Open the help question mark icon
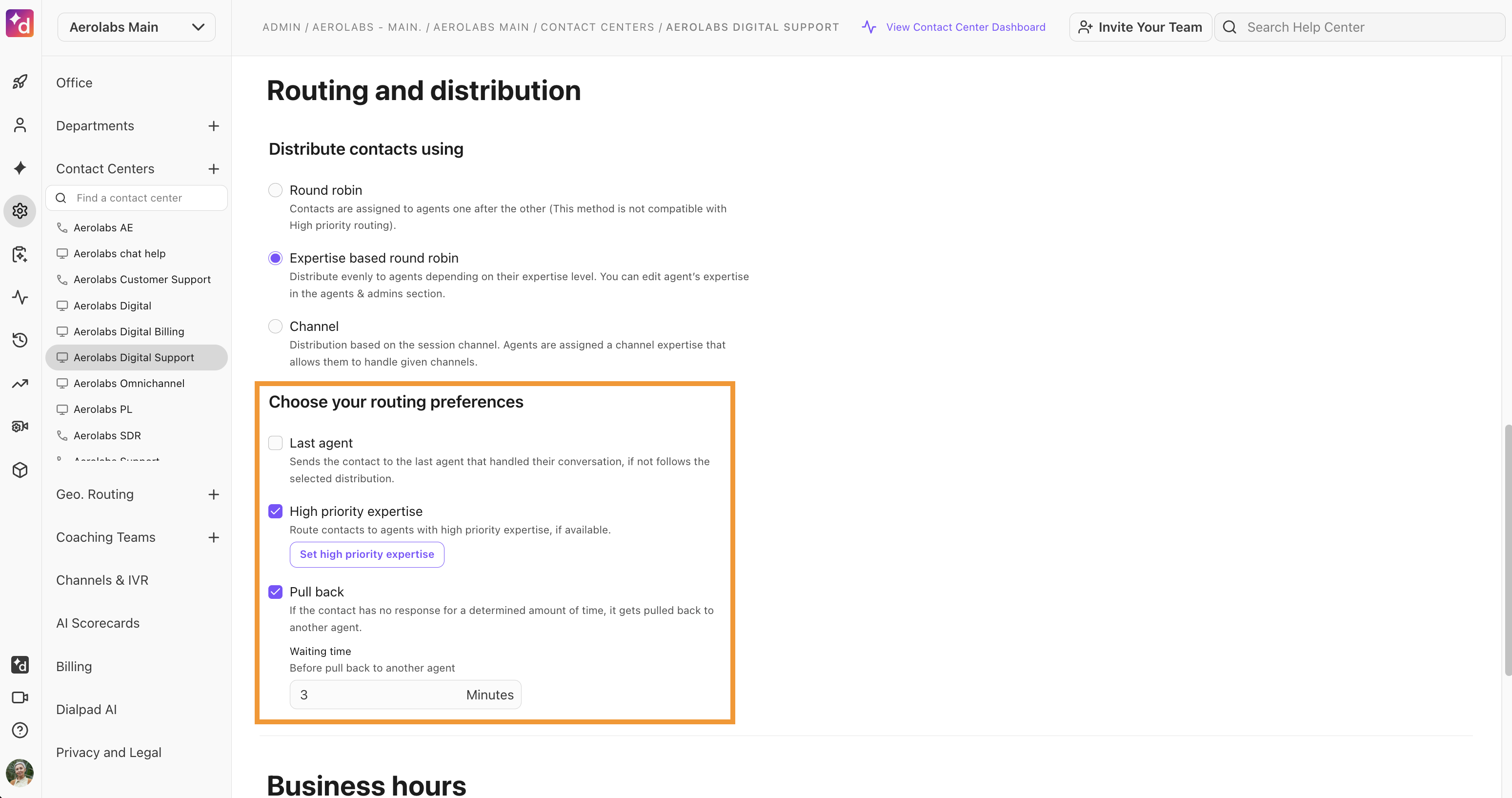The height and width of the screenshot is (798, 1512). 20,730
